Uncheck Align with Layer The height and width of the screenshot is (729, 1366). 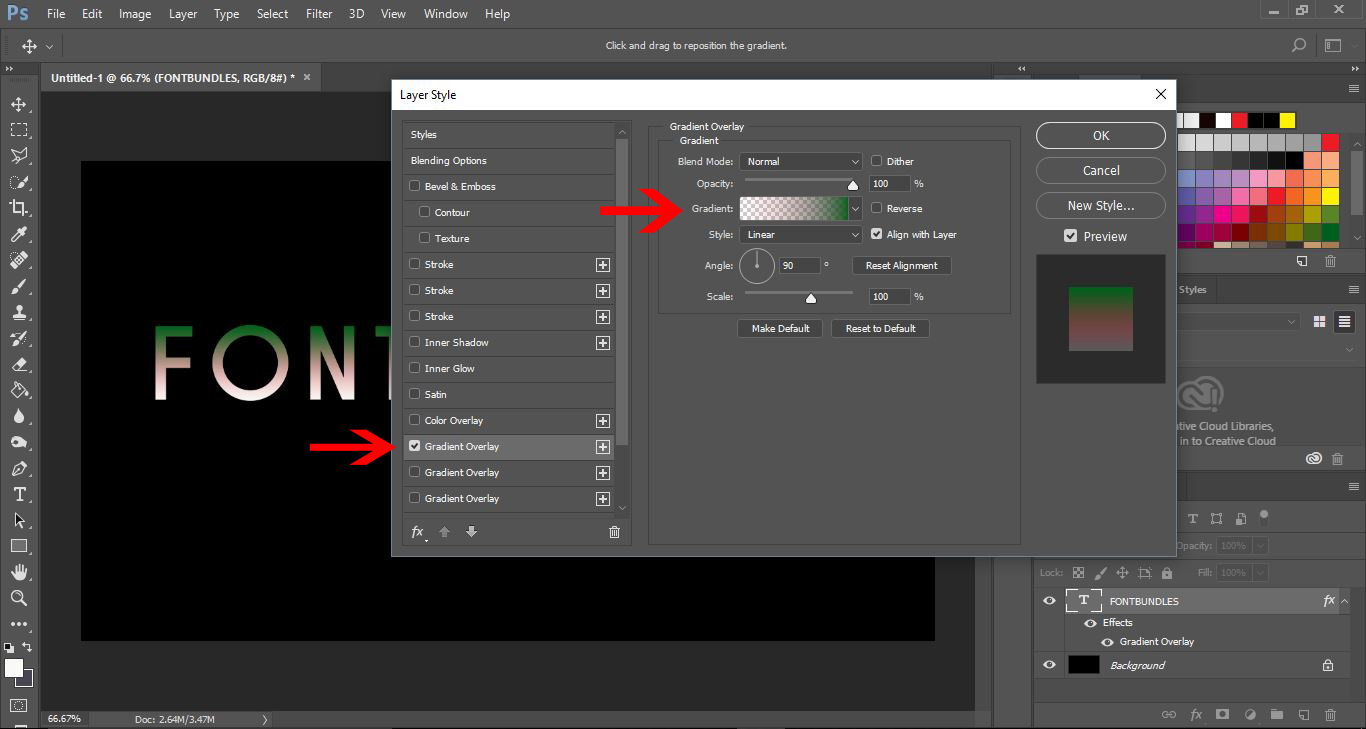coord(877,234)
